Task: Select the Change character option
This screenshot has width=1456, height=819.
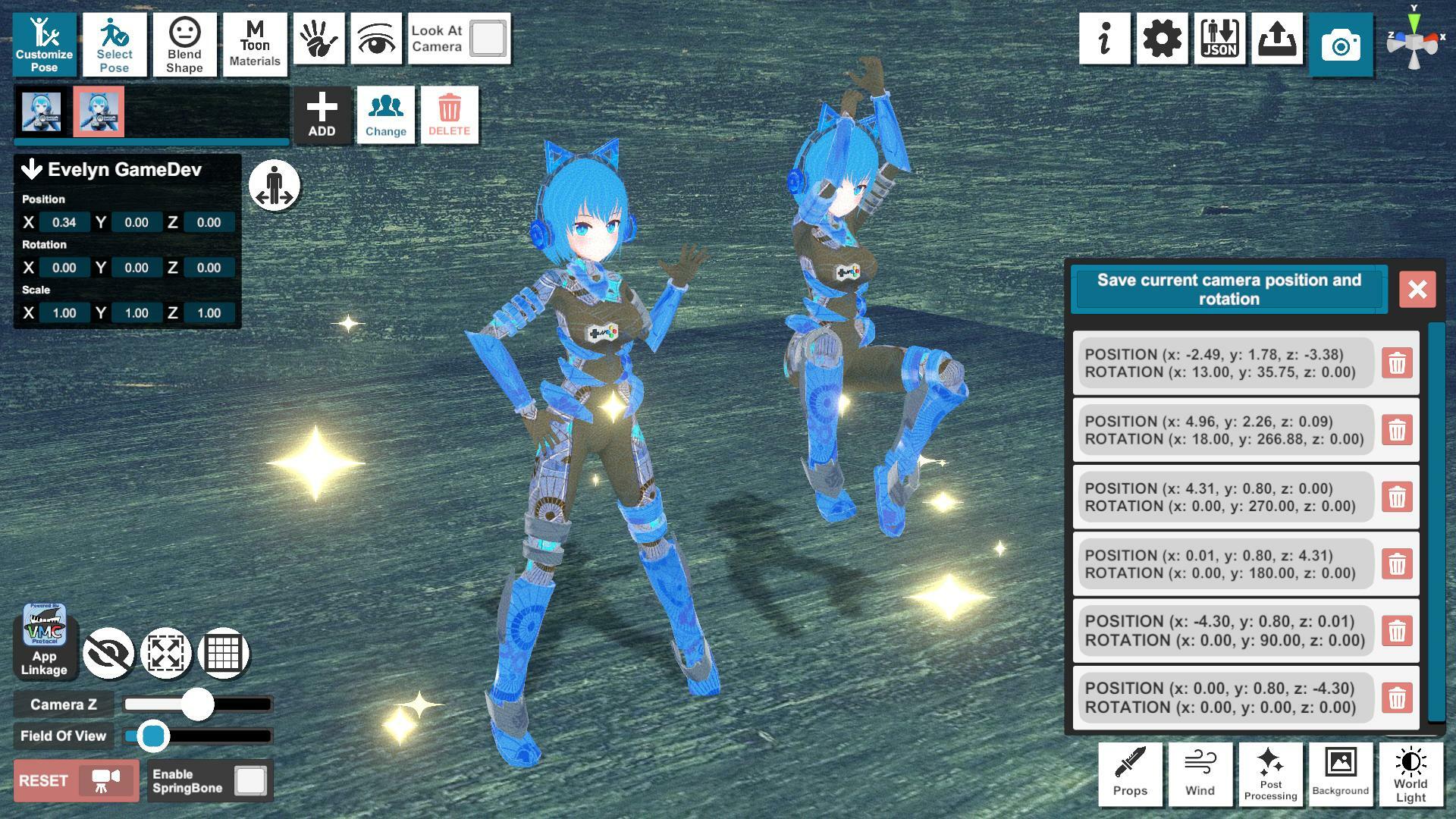Action: (x=384, y=113)
